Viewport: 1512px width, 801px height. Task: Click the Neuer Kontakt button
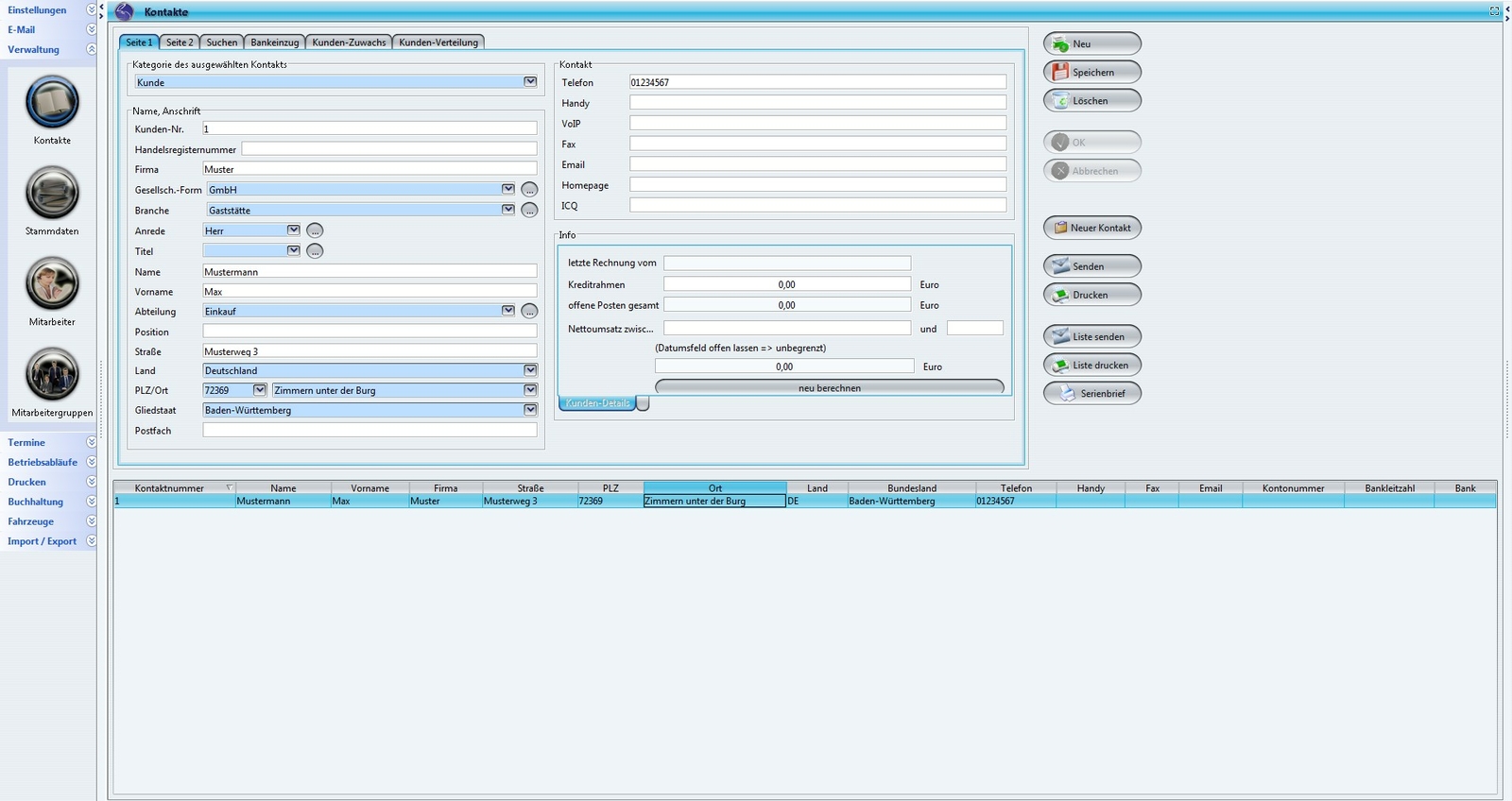pyautogui.click(x=1092, y=228)
